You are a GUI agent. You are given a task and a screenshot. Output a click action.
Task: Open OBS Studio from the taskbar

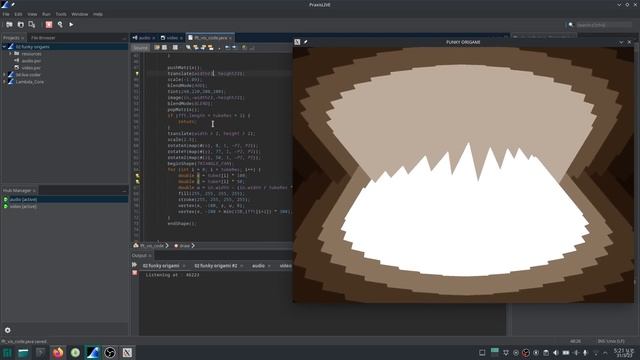[x=109, y=353]
